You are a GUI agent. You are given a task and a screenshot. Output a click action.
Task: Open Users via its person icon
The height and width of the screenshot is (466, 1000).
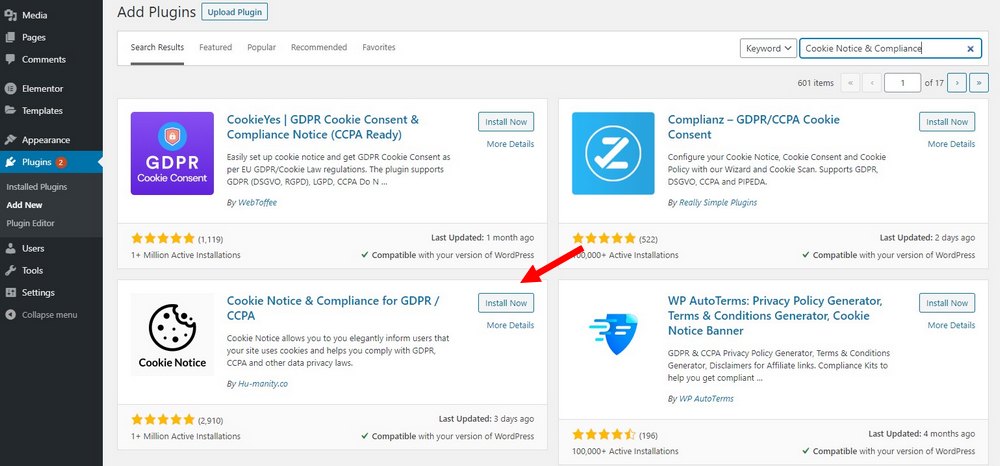(10, 248)
